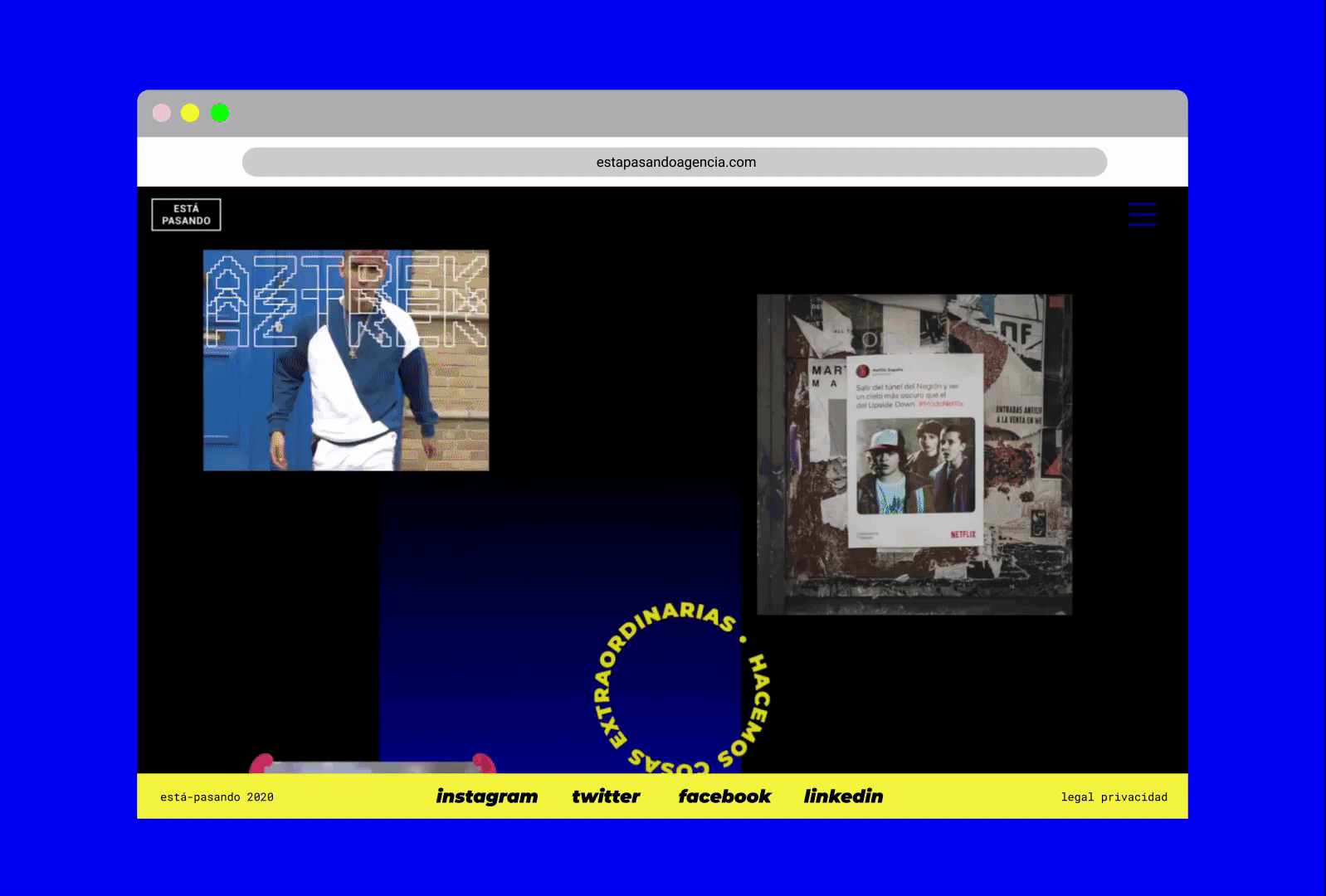The width and height of the screenshot is (1326, 896).
Task: Click the rotating 'Hacemos cosas extraordinarias' badge
Action: tap(684, 686)
